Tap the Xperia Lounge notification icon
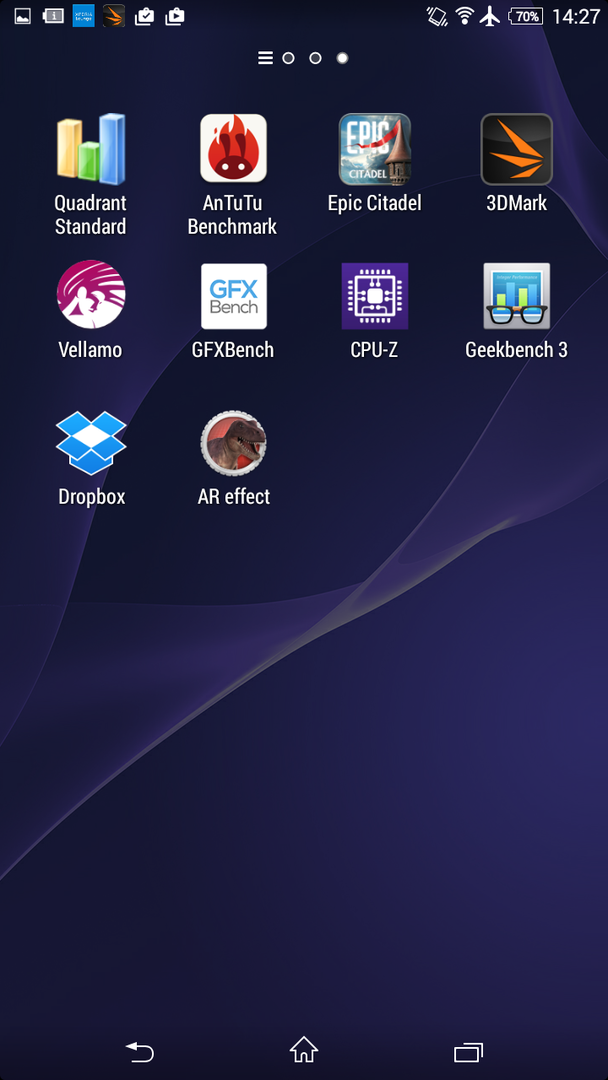 [x=83, y=16]
